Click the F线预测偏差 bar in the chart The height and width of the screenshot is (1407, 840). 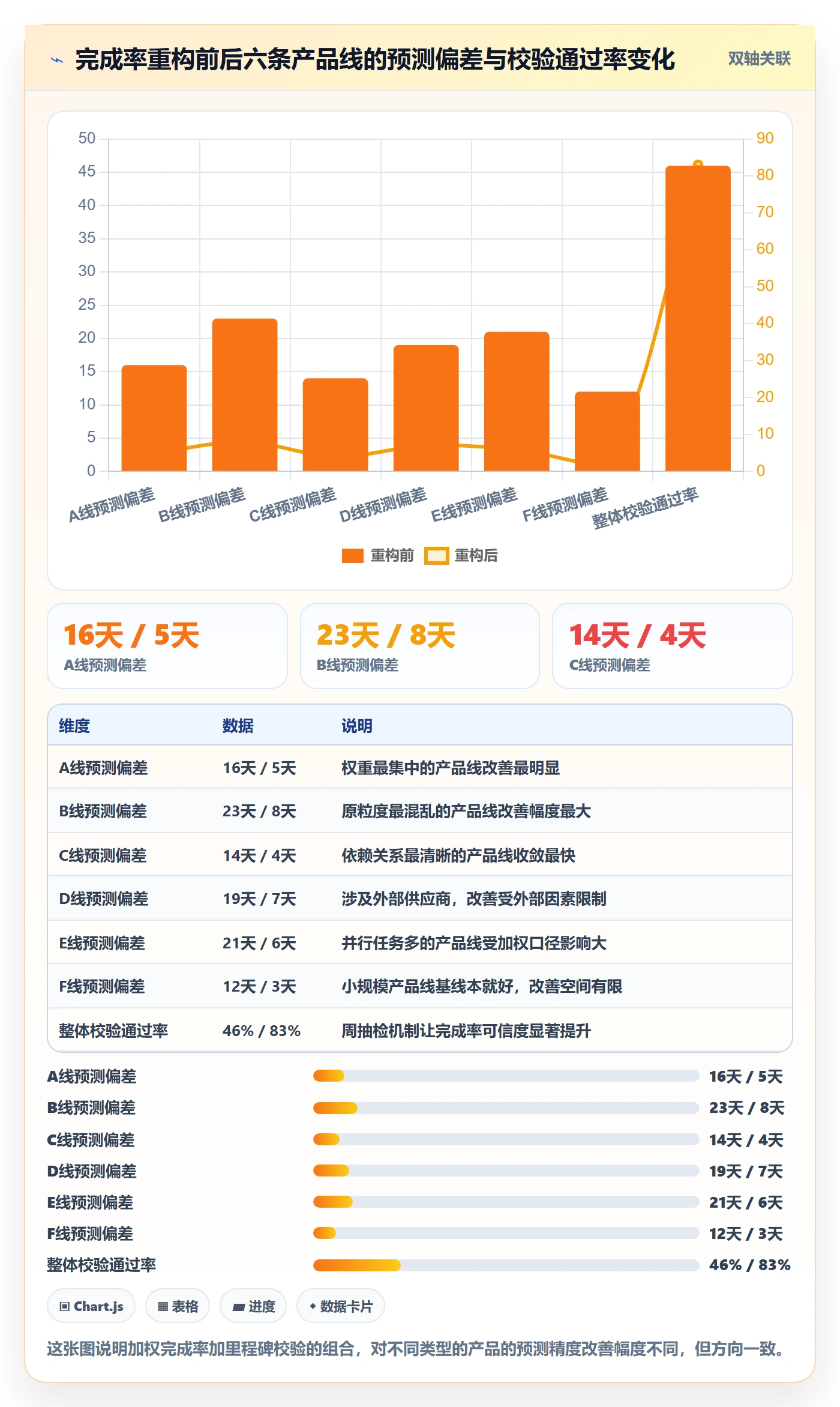(607, 431)
